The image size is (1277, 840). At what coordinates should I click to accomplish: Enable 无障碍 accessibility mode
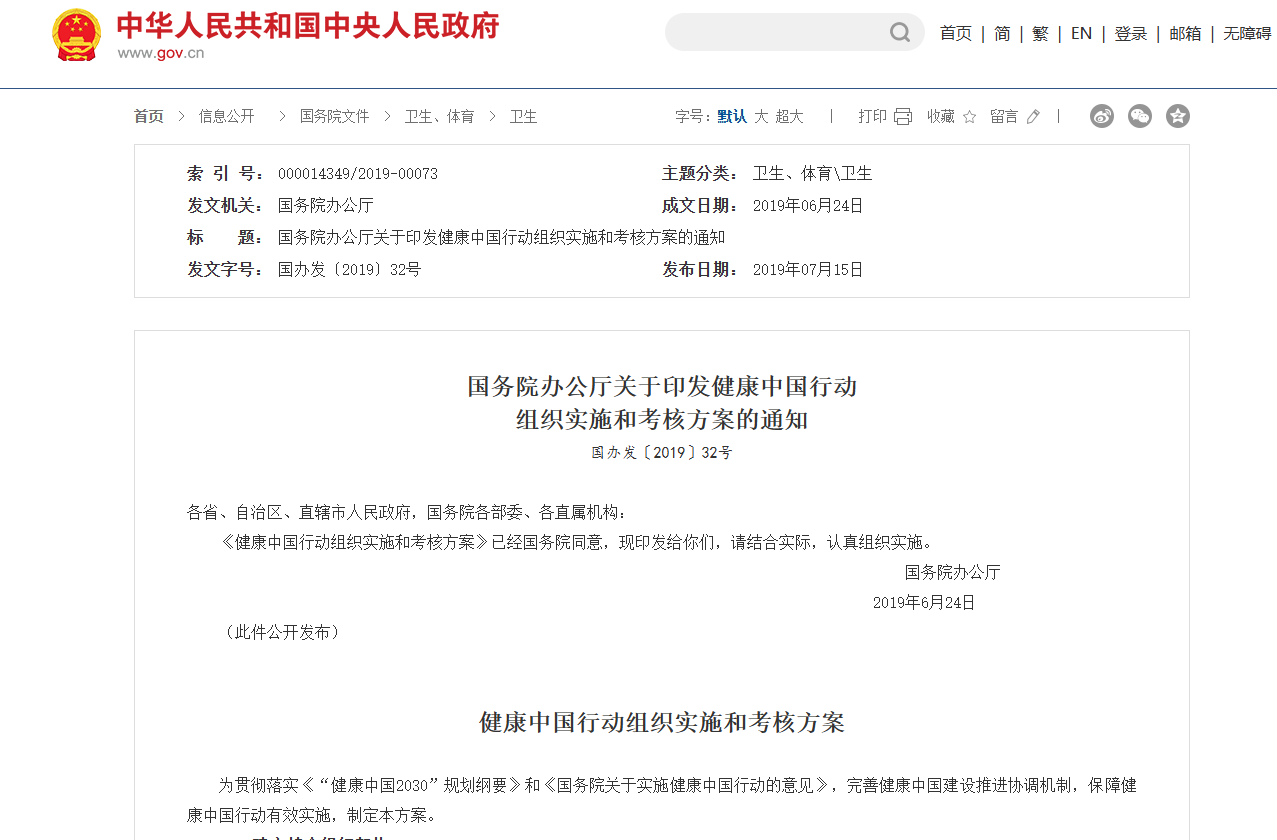point(1247,34)
